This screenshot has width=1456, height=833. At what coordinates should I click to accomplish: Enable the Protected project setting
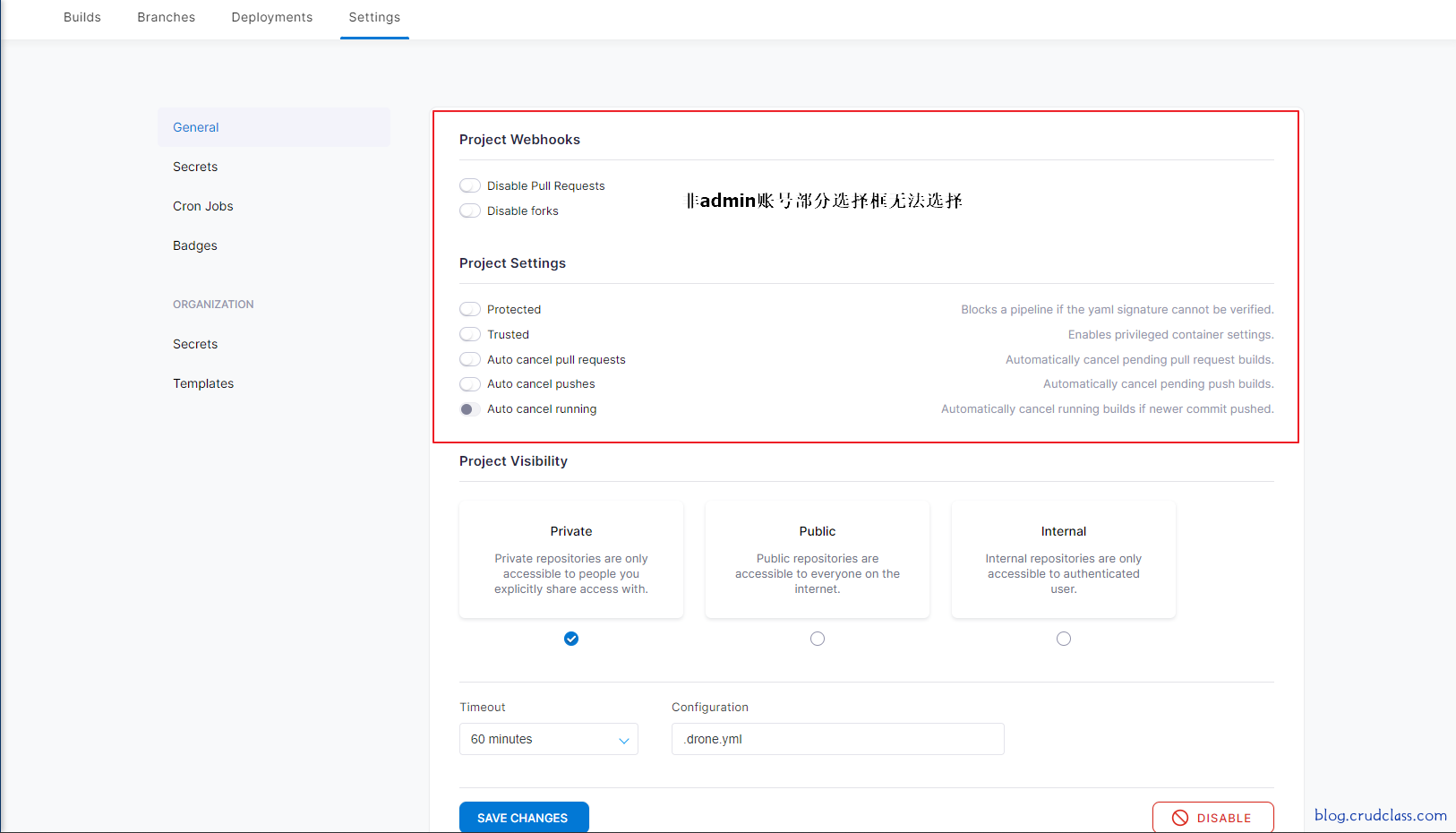[470, 309]
